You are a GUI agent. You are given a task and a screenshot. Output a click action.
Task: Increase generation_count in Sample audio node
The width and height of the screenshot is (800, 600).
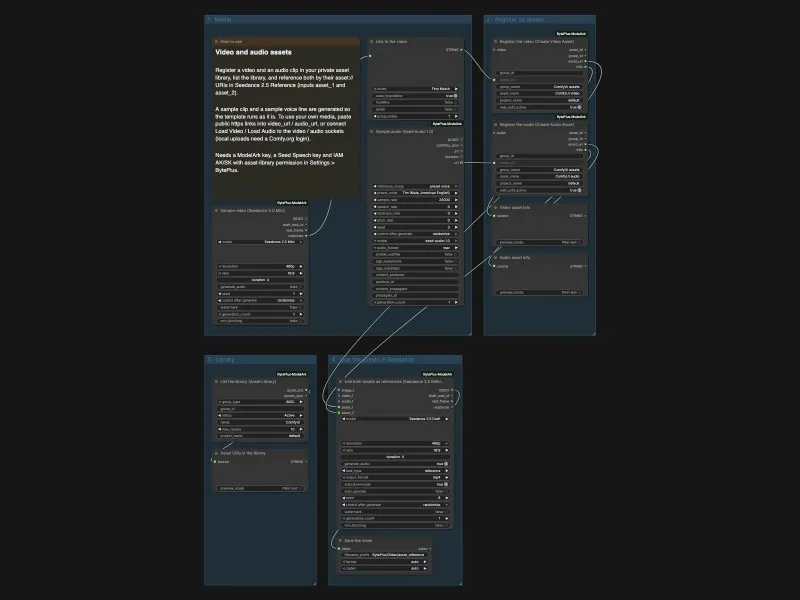pyautogui.click(x=456, y=302)
